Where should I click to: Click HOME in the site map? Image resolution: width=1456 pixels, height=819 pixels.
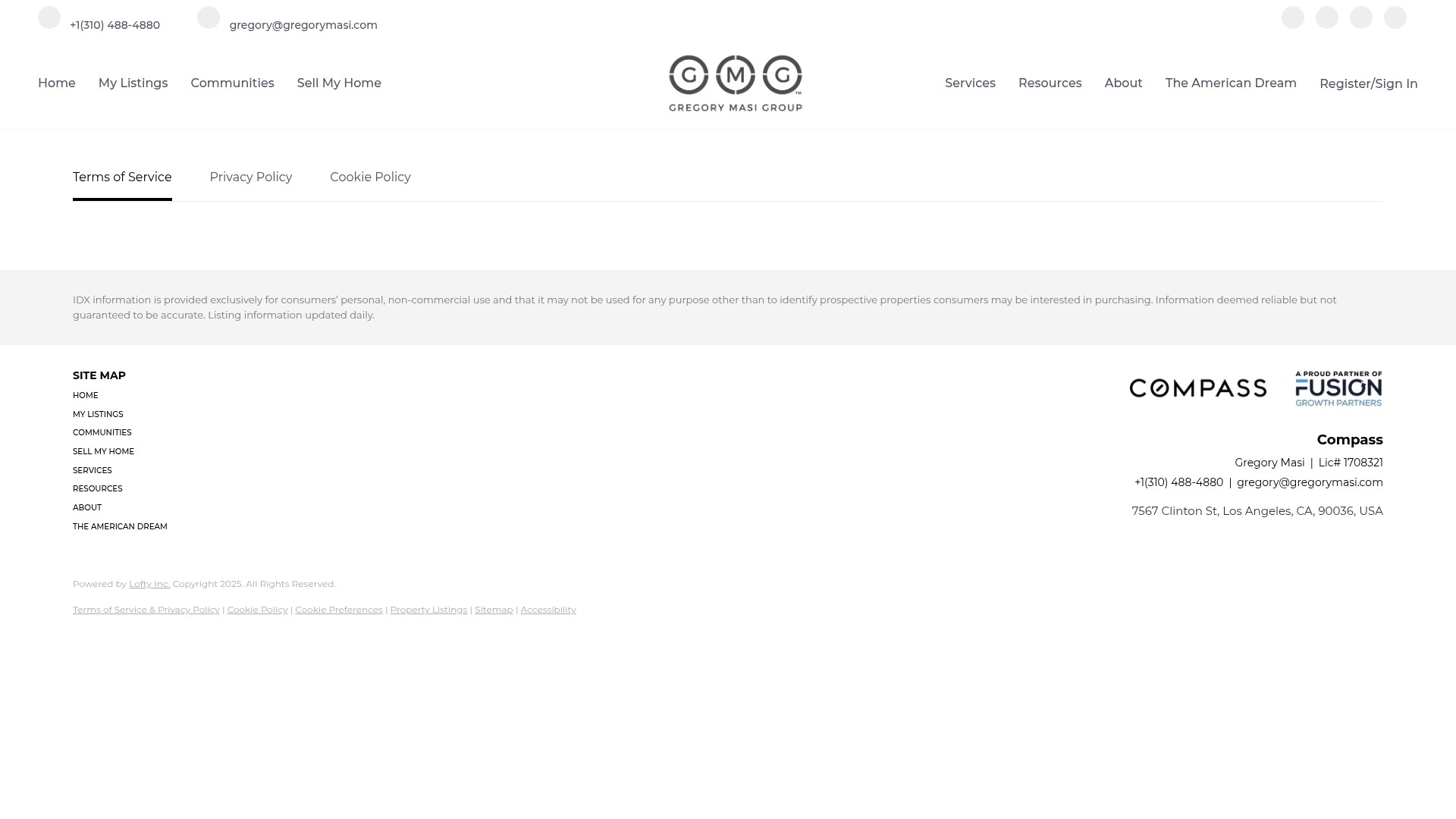tap(85, 396)
